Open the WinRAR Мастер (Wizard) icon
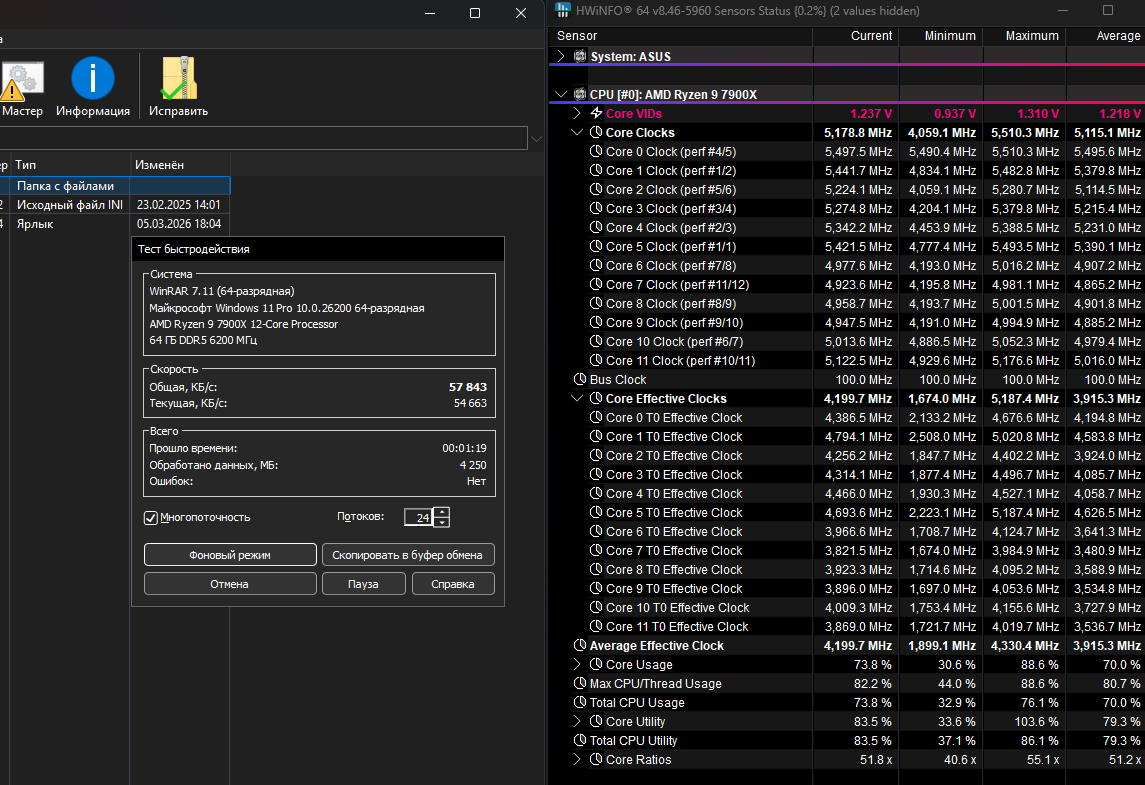Image resolution: width=1145 pixels, height=785 pixels. point(22,80)
